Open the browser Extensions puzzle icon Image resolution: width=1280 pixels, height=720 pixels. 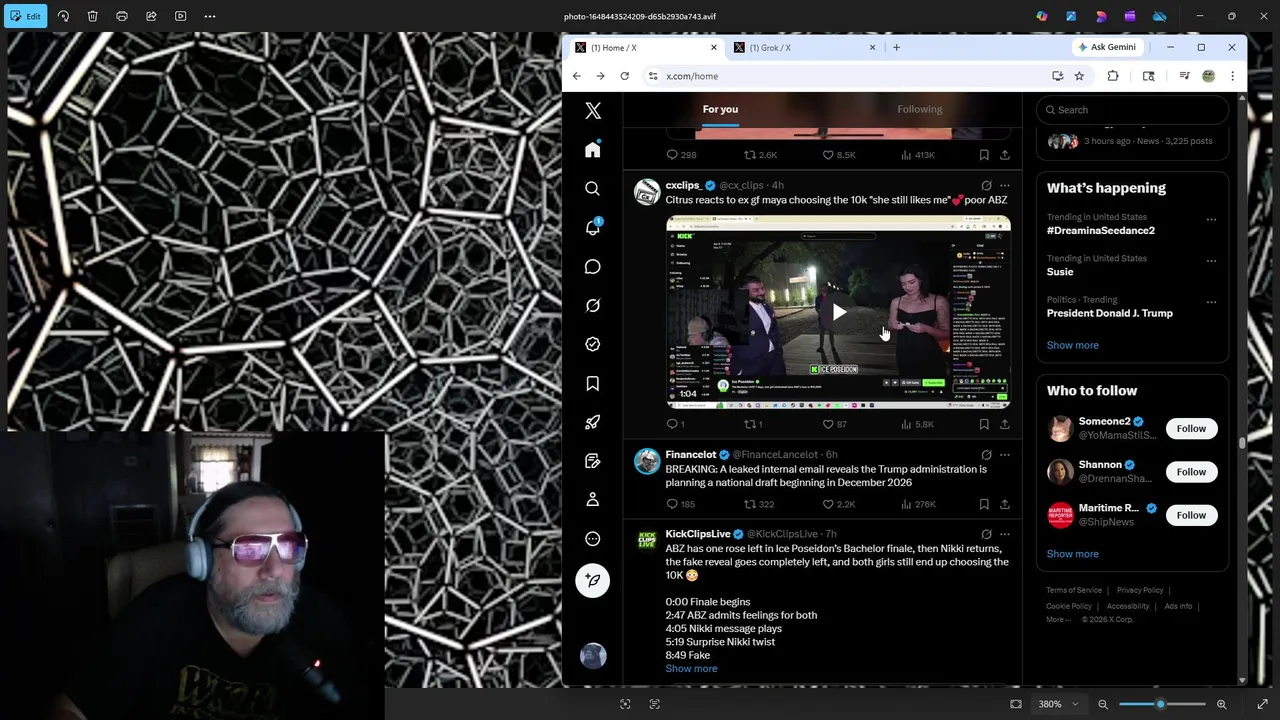pyautogui.click(x=1113, y=76)
